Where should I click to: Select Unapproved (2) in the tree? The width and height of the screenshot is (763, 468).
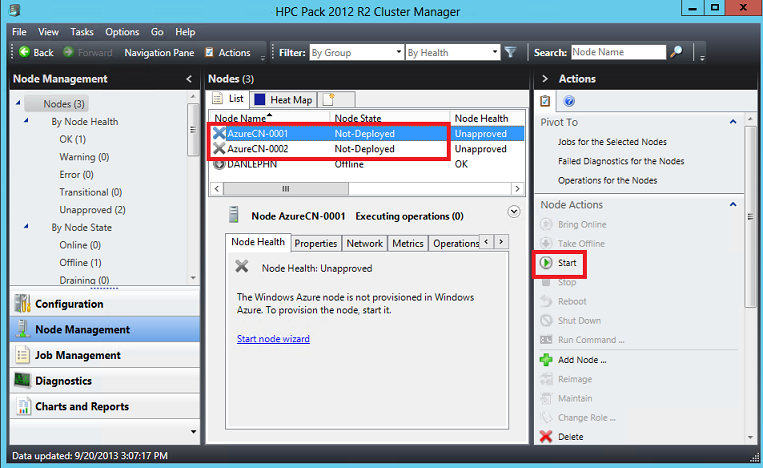[92, 210]
